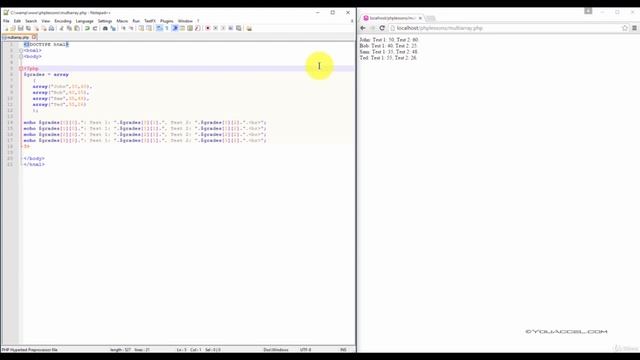The width and height of the screenshot is (640, 360).
Task: Open the Settings menu
Action: pos(104,21)
